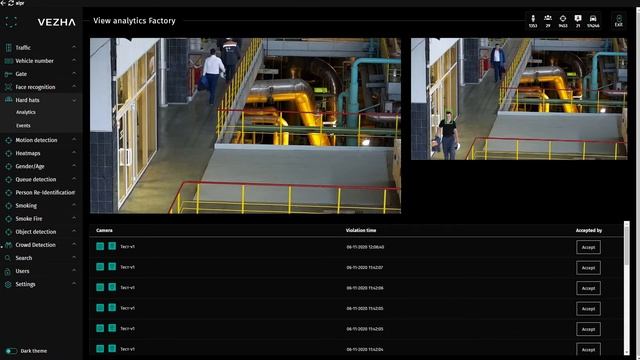The image size is (640, 360).
Task: Click the smaller factory snapshot on the right
Action: click(519, 99)
